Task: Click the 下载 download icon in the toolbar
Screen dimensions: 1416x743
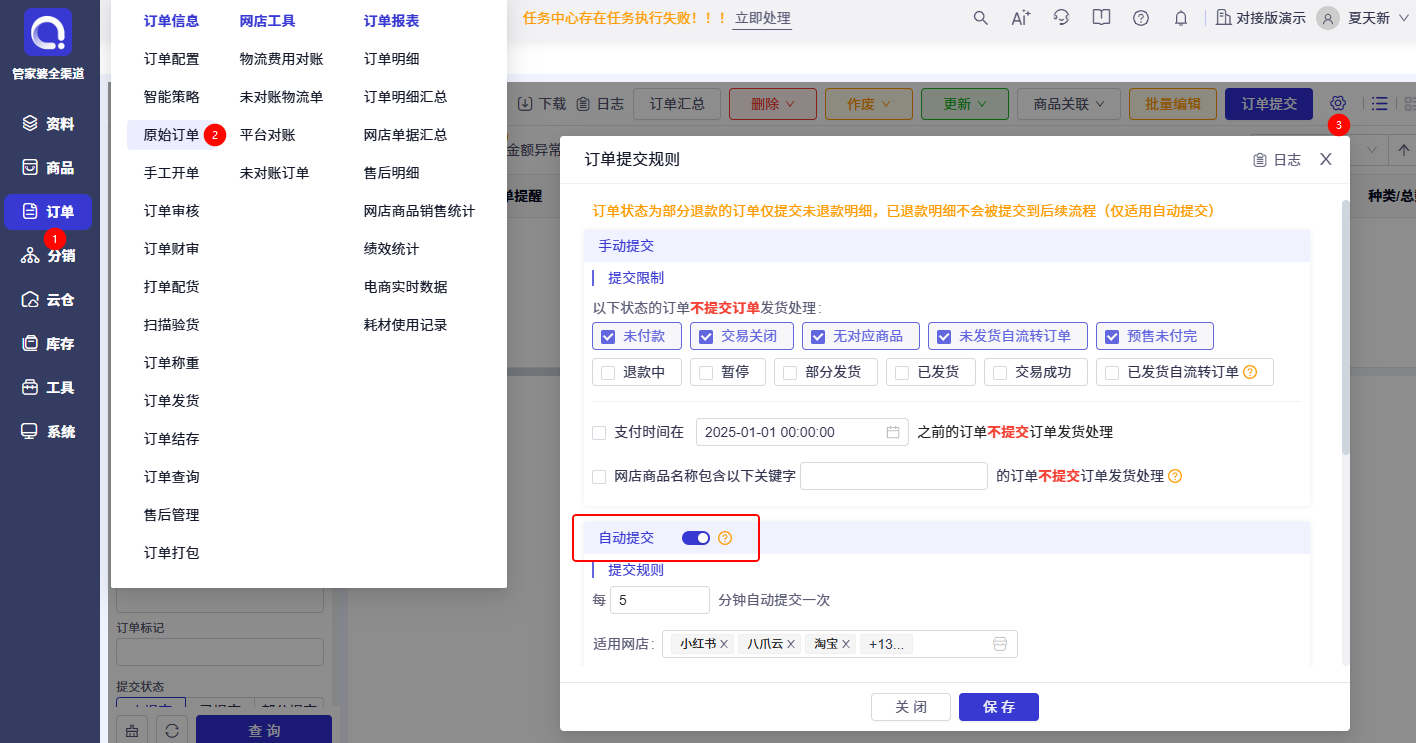Action: click(x=525, y=103)
